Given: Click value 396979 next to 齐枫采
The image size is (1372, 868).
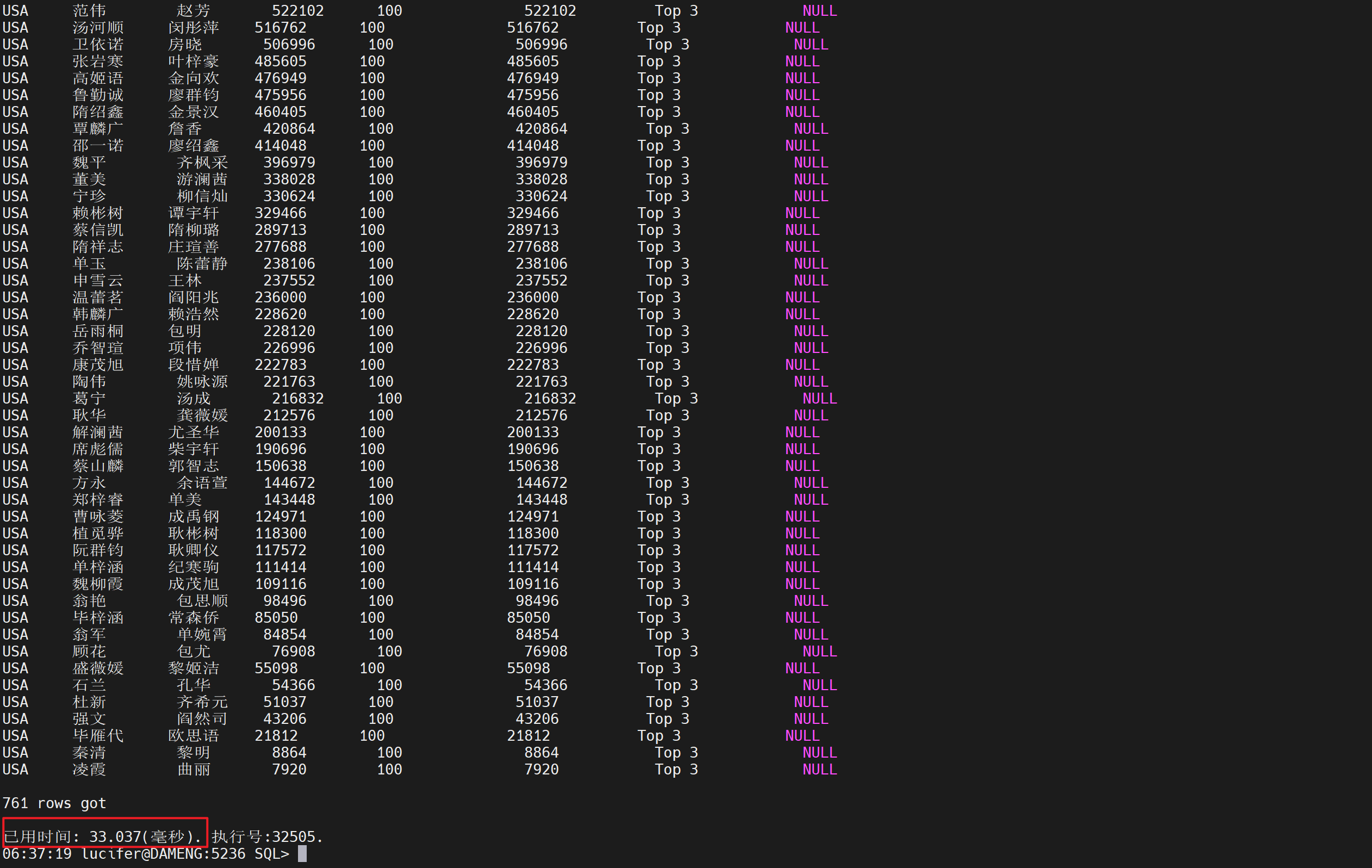Looking at the screenshot, I should [x=289, y=163].
